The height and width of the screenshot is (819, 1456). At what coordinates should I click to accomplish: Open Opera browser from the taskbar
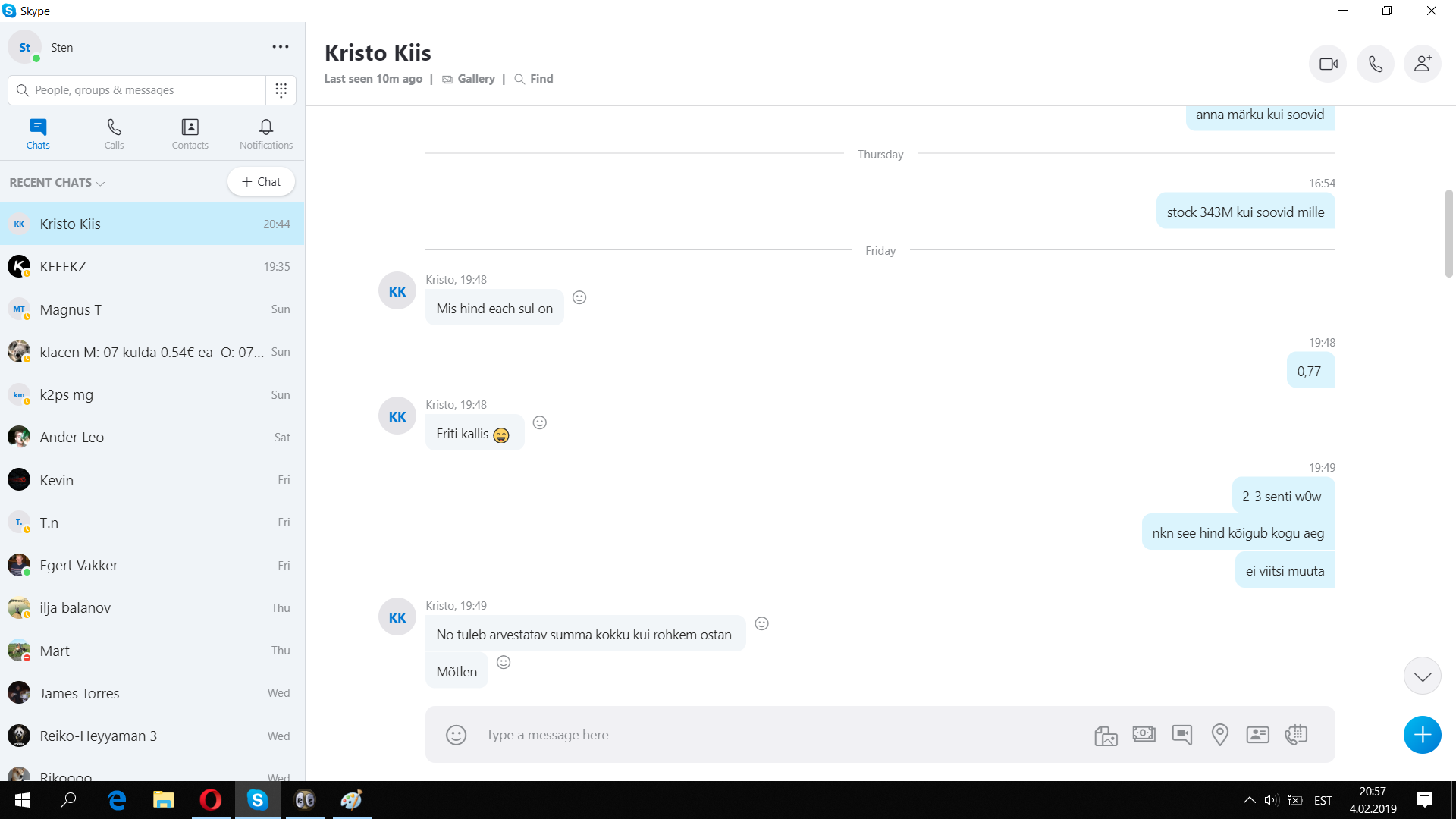[210, 800]
